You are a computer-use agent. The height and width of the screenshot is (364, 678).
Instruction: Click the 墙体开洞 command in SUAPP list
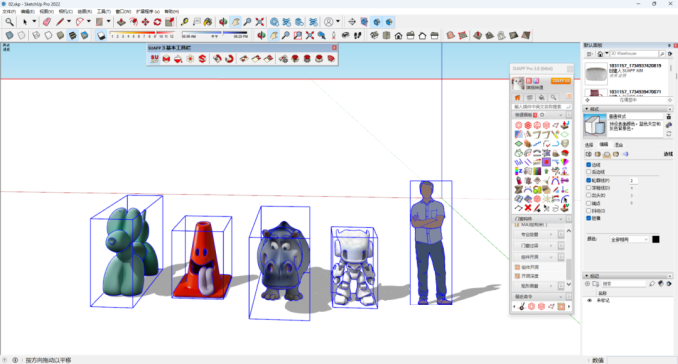[530, 267]
